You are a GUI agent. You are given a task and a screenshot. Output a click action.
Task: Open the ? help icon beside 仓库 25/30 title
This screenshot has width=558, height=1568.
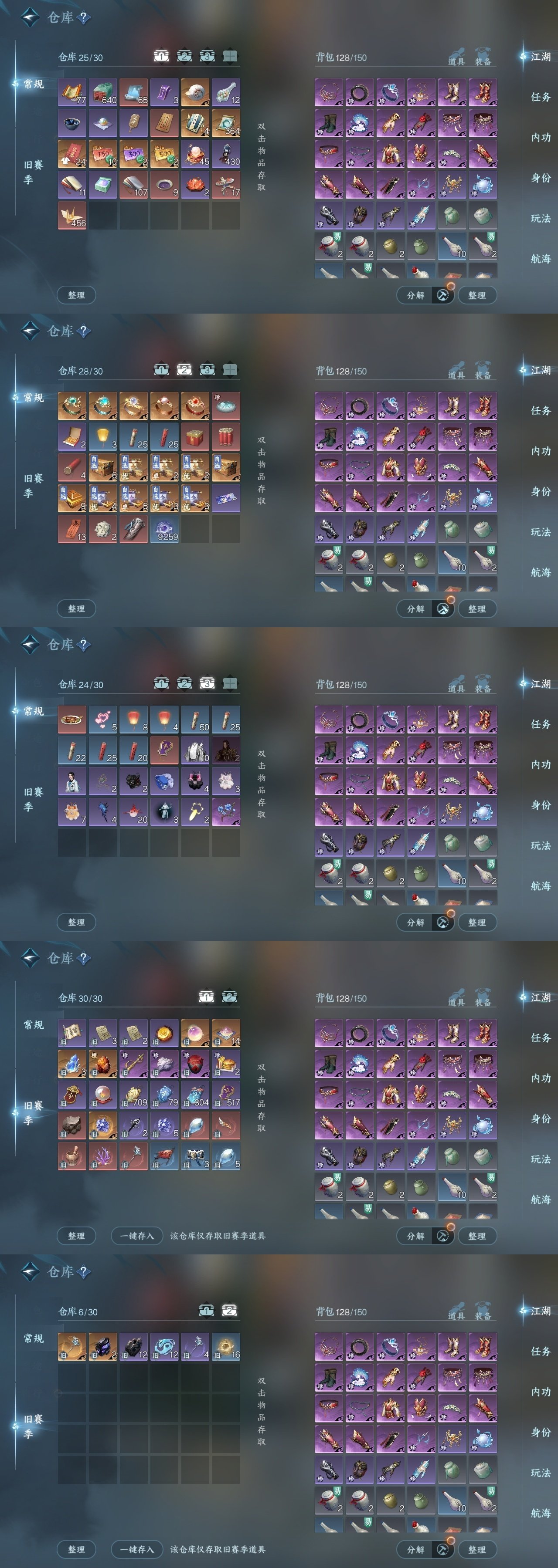[x=83, y=18]
